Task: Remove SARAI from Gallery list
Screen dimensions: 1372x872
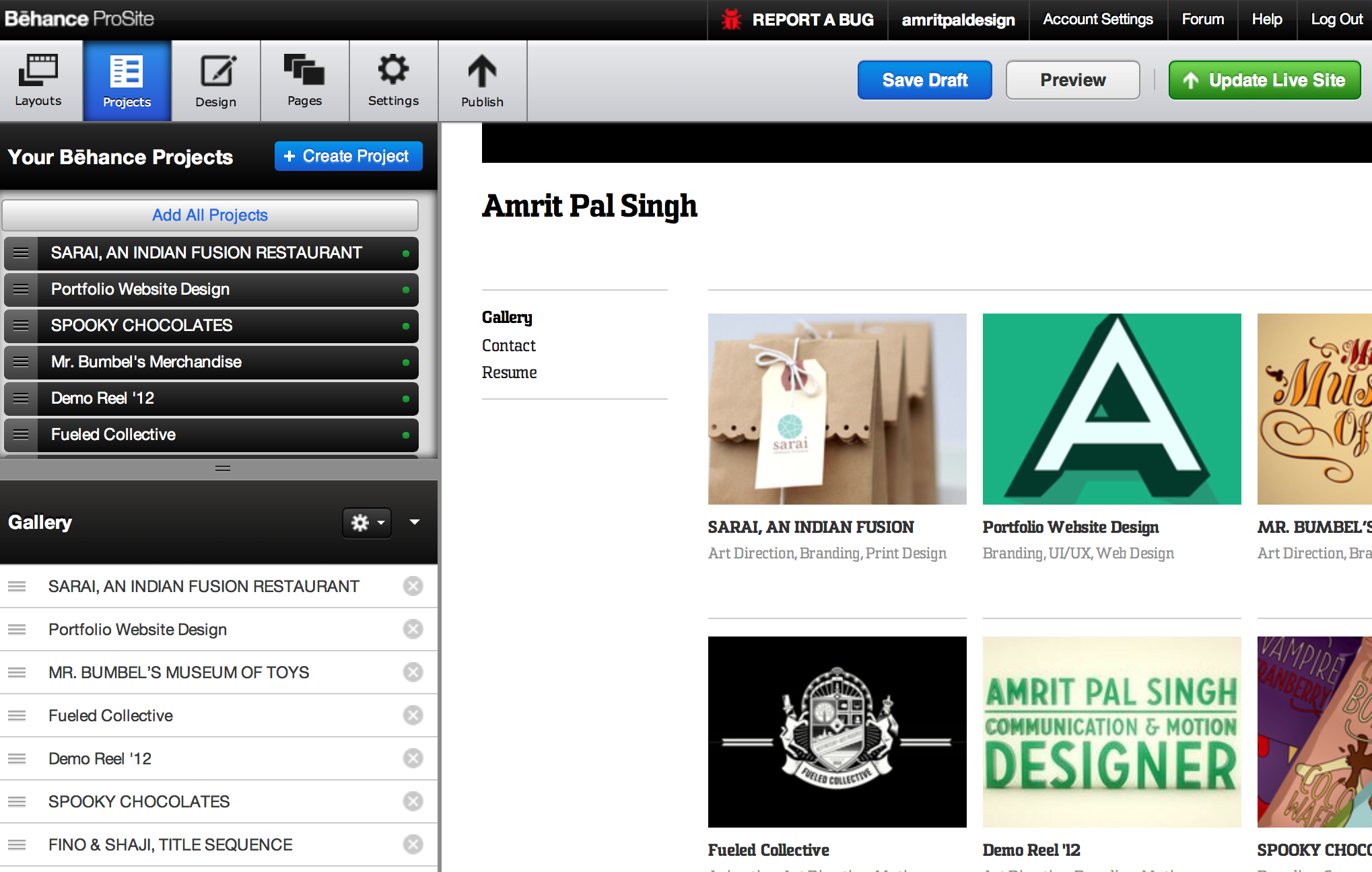Action: (x=413, y=586)
